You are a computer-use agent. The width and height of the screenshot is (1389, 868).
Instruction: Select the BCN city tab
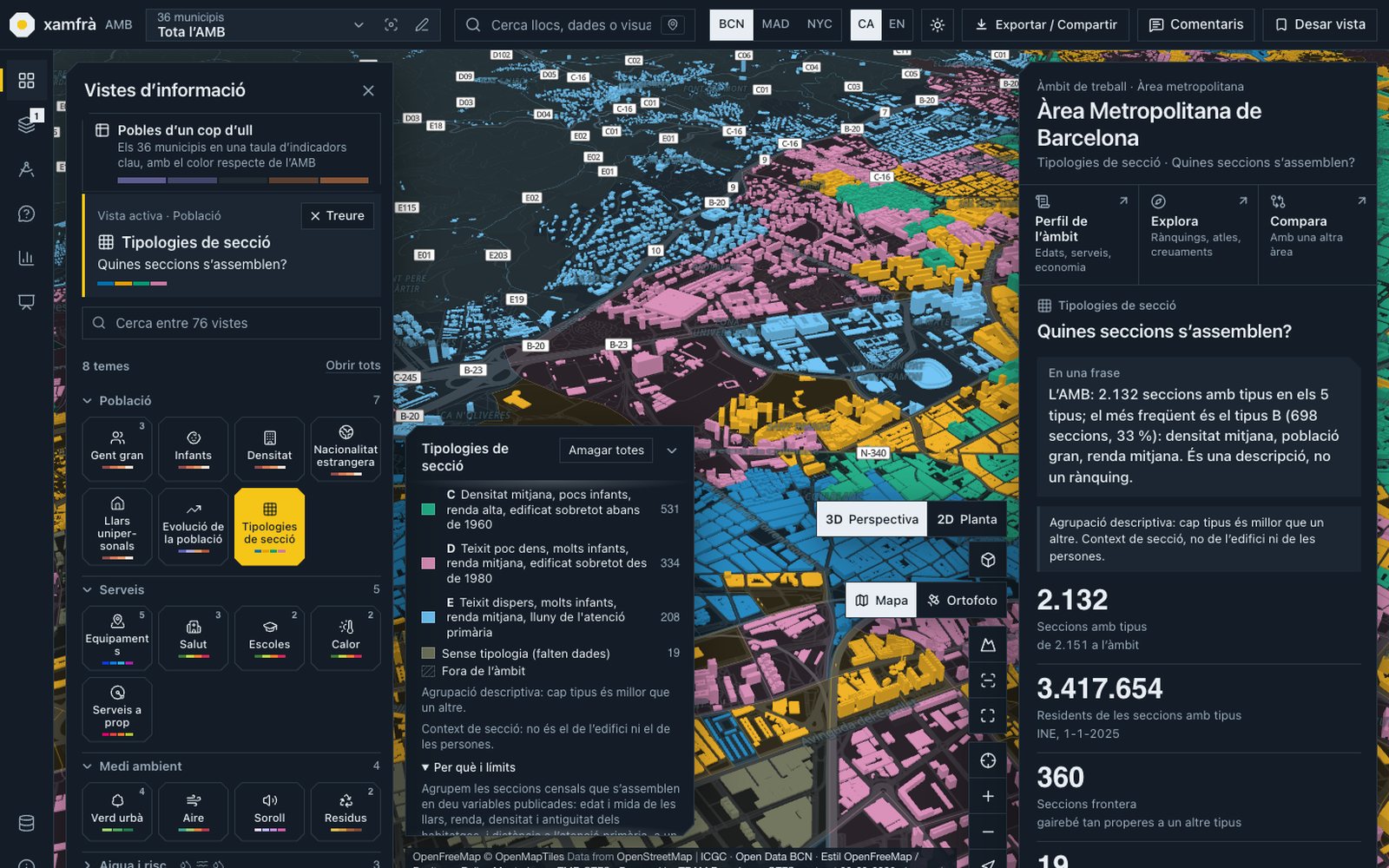[x=731, y=24]
